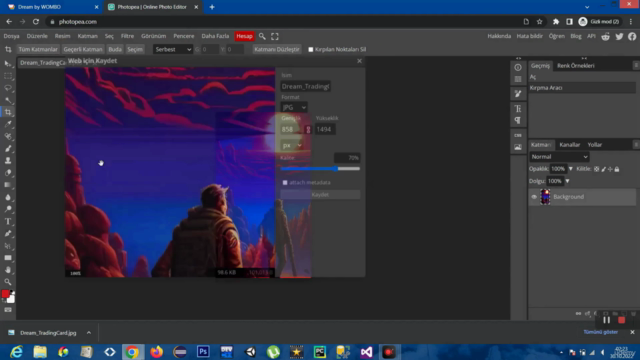The image size is (640, 360).
Task: Select the Dodge tool
Action: pyautogui.click(x=8, y=209)
